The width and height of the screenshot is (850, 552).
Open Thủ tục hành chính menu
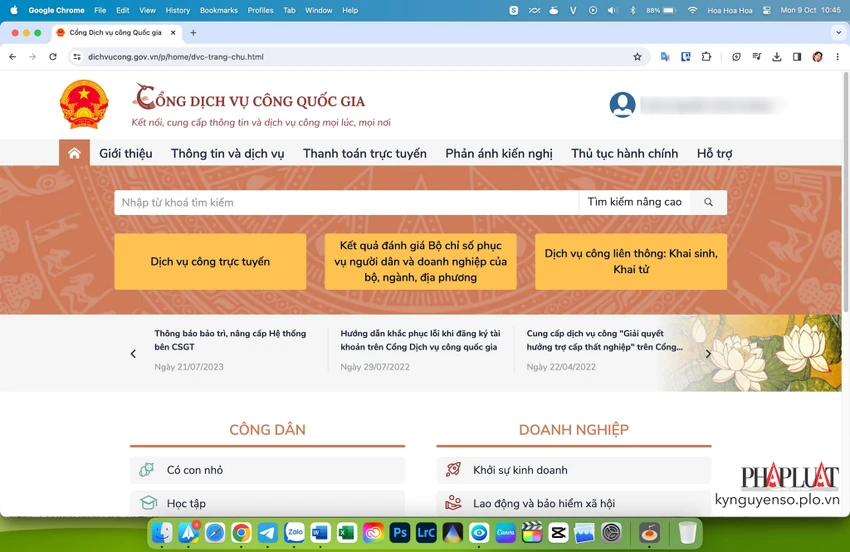[624, 153]
